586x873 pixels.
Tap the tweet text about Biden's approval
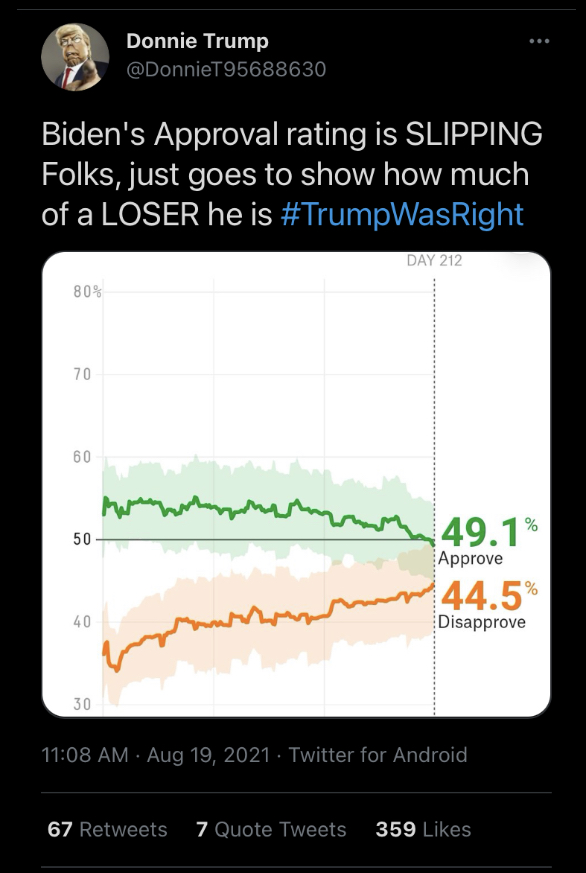click(292, 174)
